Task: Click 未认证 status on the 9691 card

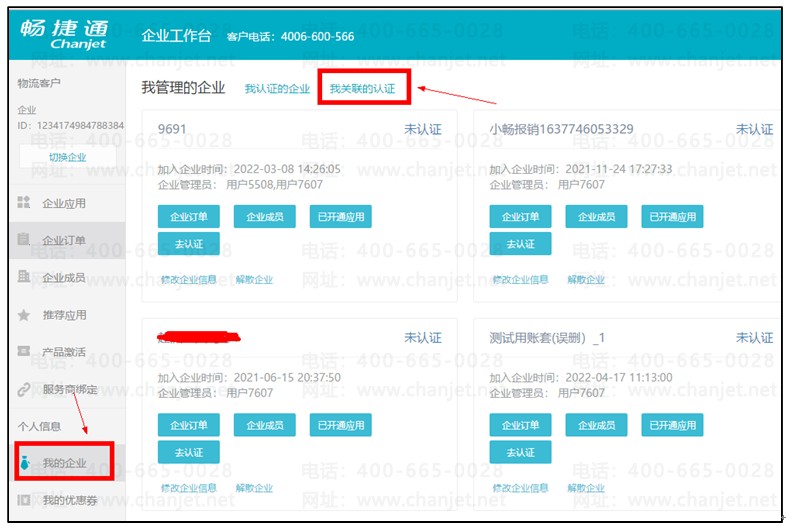Action: [x=423, y=129]
